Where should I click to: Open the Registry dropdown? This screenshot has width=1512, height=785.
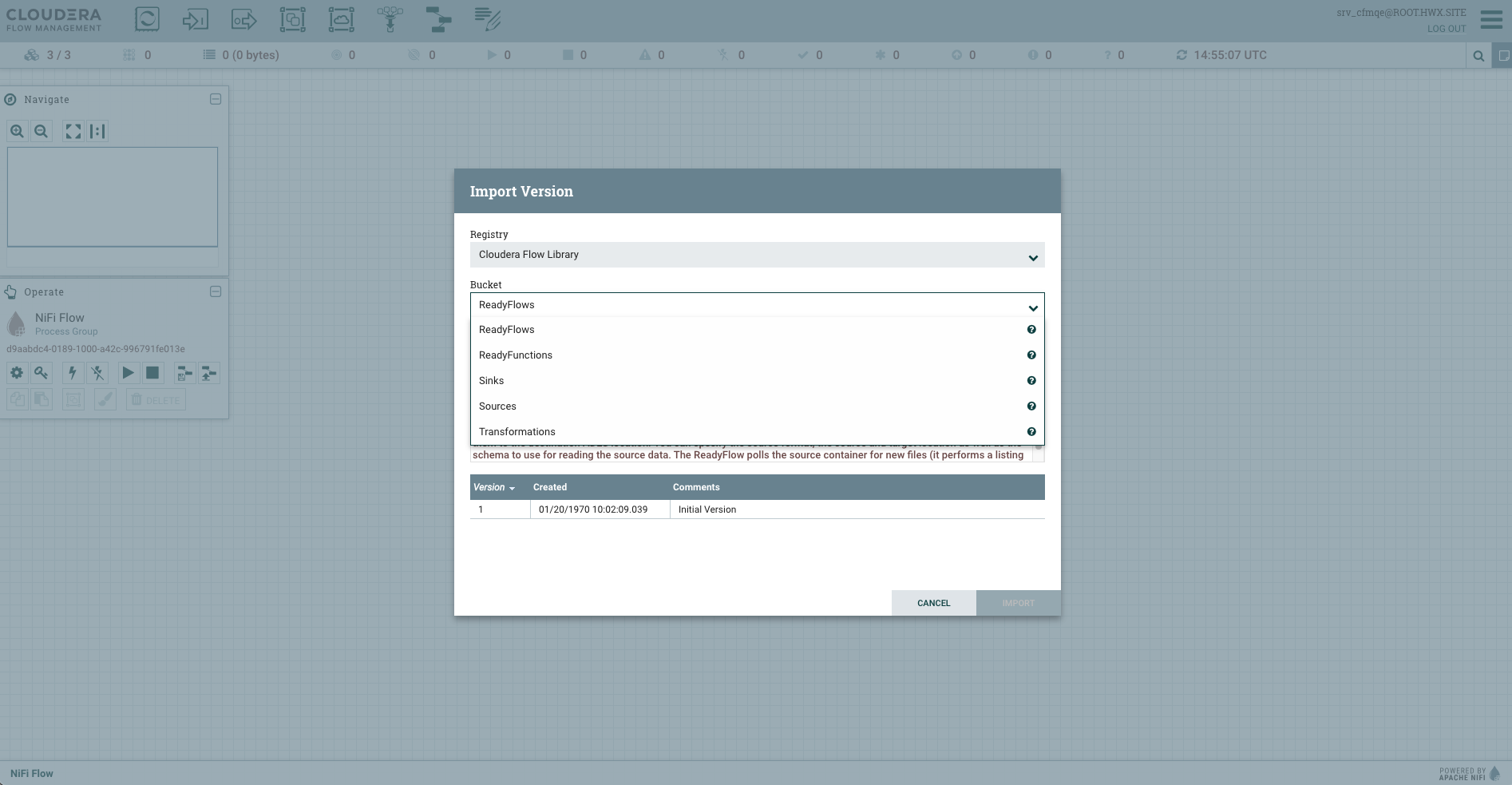click(756, 256)
